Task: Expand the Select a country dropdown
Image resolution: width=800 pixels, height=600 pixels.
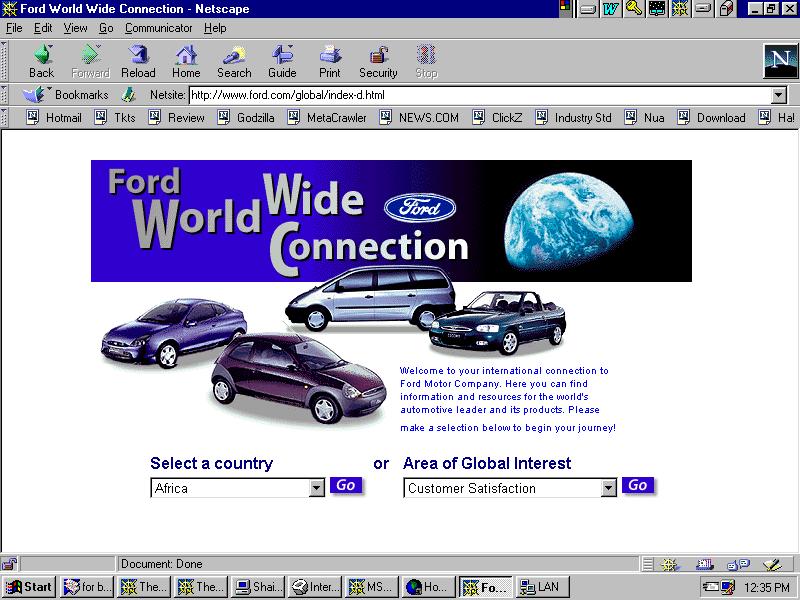Action: [317, 489]
